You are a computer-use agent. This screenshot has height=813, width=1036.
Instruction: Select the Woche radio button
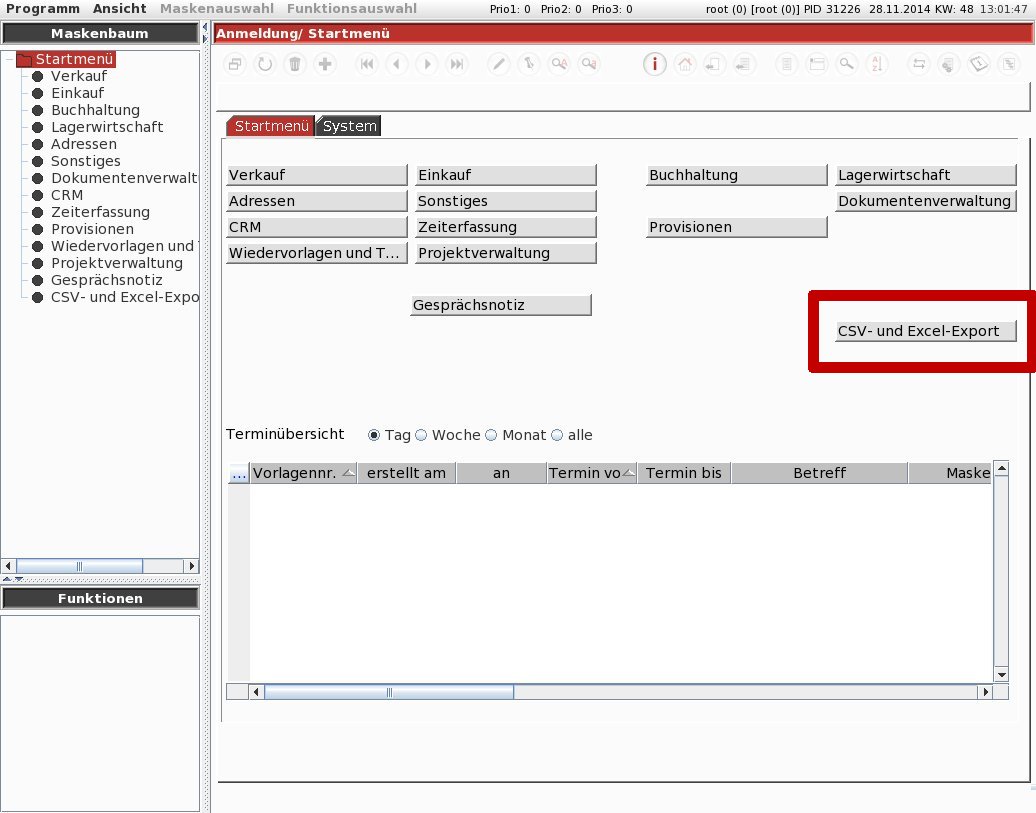[421, 435]
